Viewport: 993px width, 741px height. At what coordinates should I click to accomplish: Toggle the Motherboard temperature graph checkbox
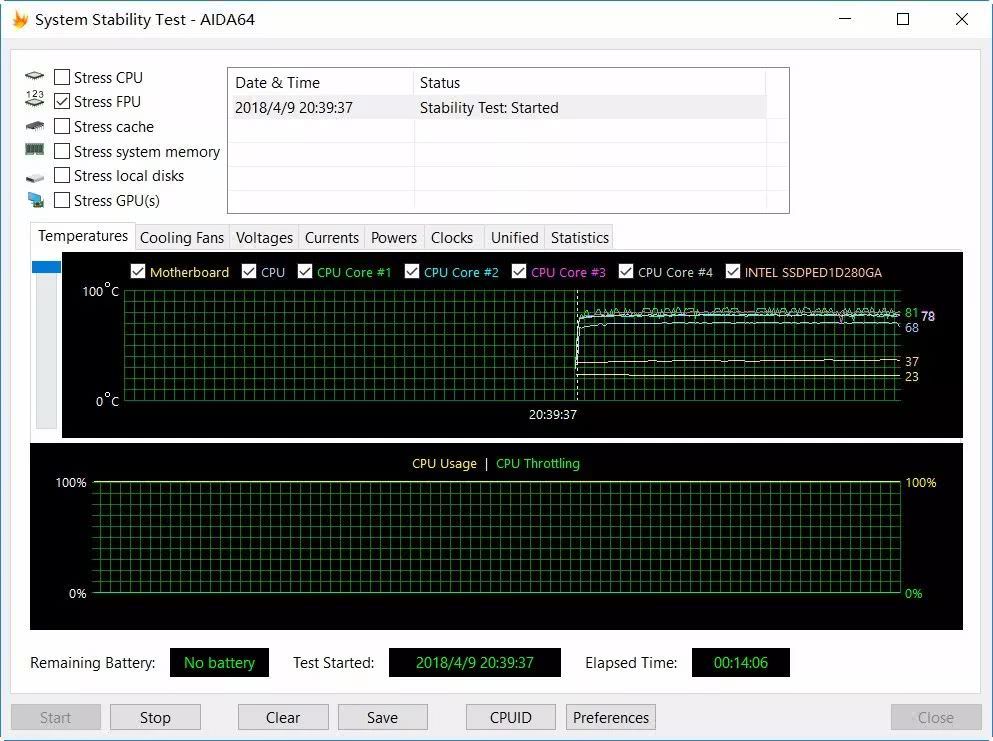pyautogui.click(x=139, y=272)
